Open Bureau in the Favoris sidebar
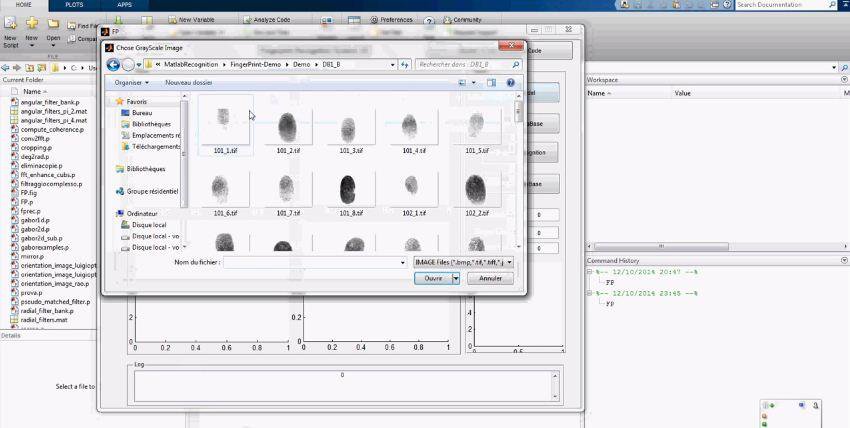This screenshot has width=850, height=428. [x=142, y=113]
